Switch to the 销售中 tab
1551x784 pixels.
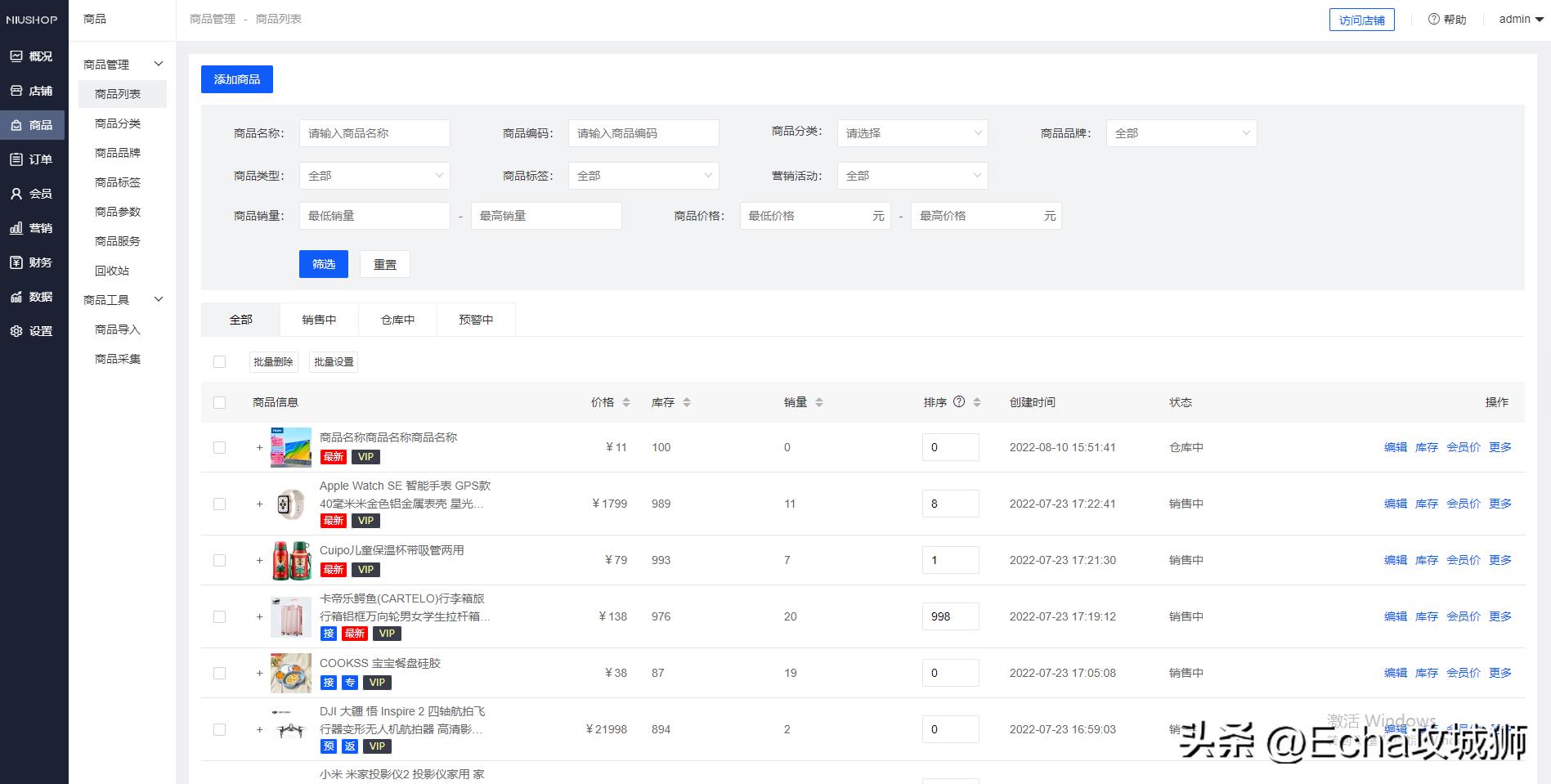pos(319,320)
